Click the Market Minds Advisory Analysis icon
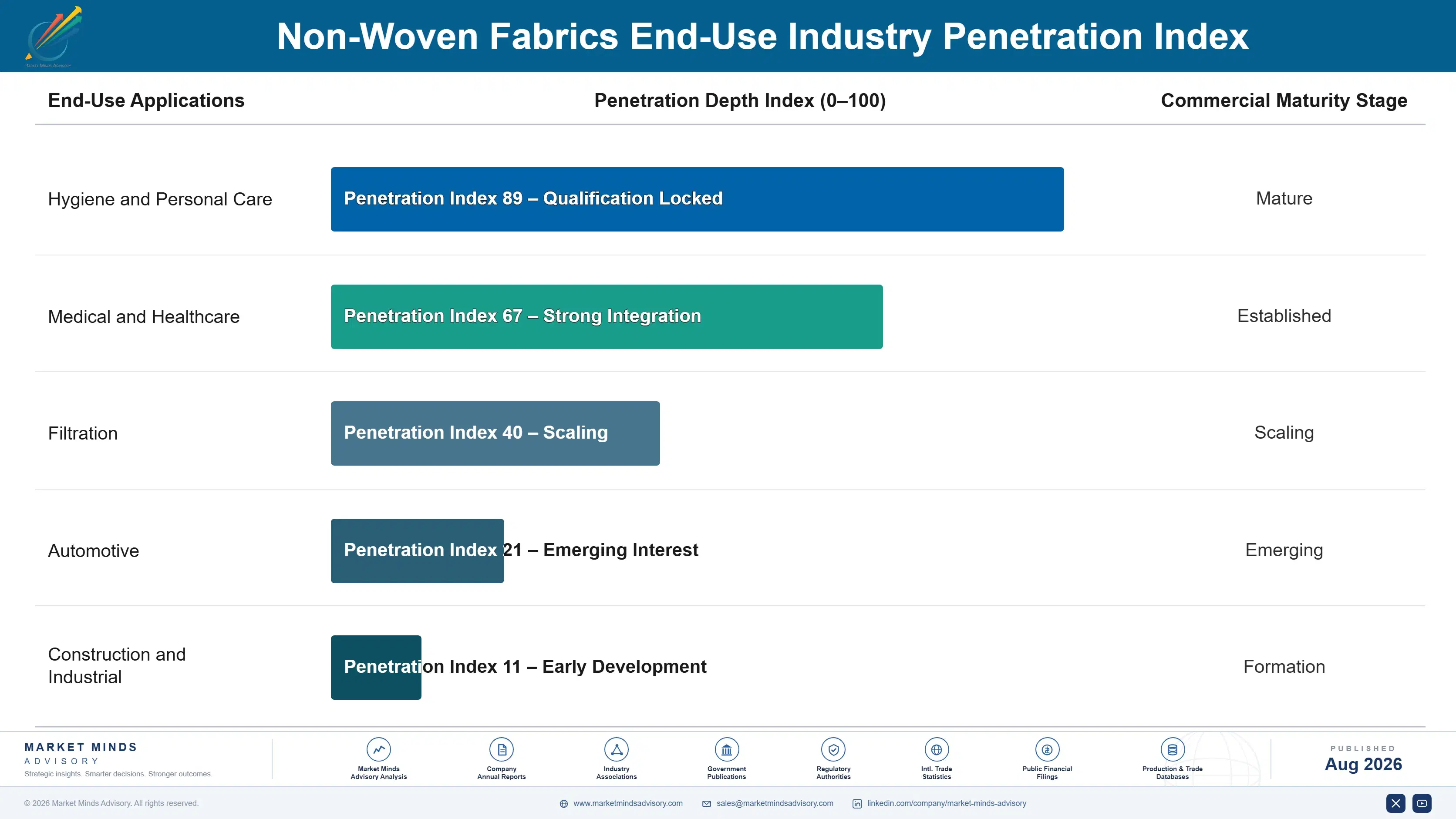Screen dimensions: 1456x819 [379, 749]
